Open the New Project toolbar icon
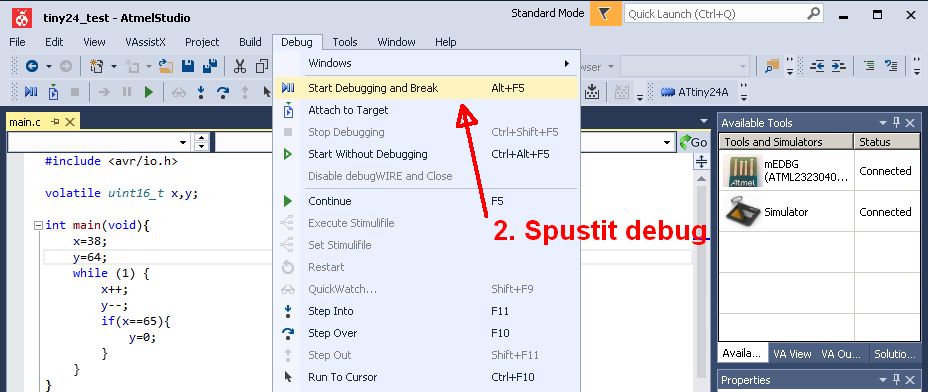Image resolution: width=928 pixels, height=392 pixels. coord(96,66)
